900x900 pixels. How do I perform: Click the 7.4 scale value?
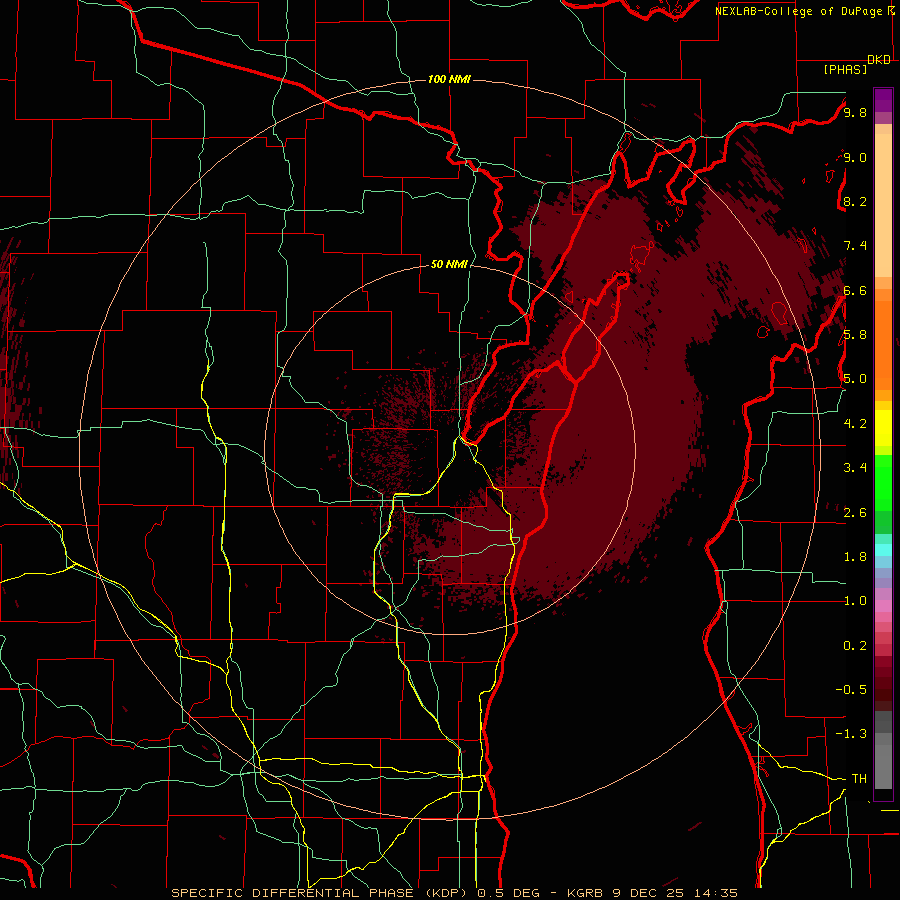coord(855,246)
